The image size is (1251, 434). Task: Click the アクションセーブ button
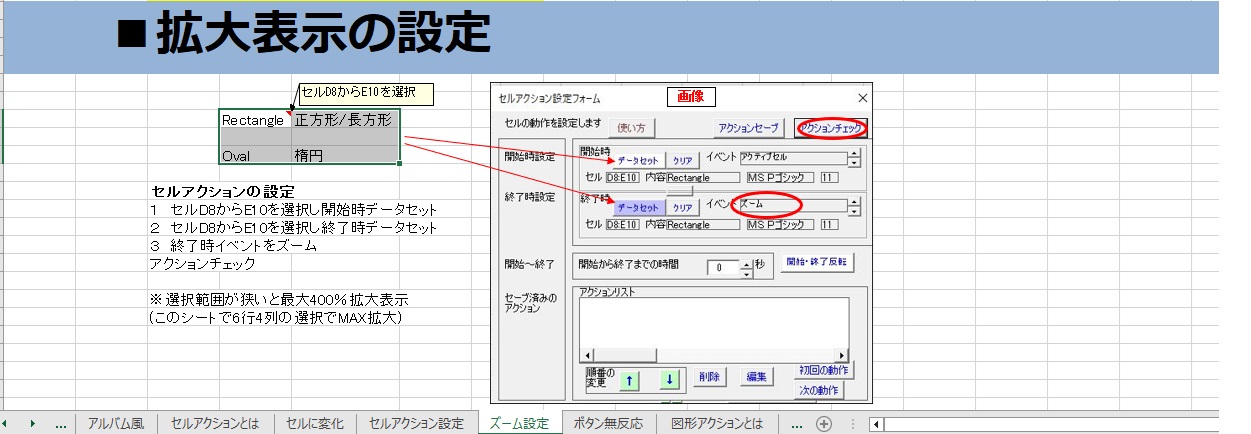(749, 128)
